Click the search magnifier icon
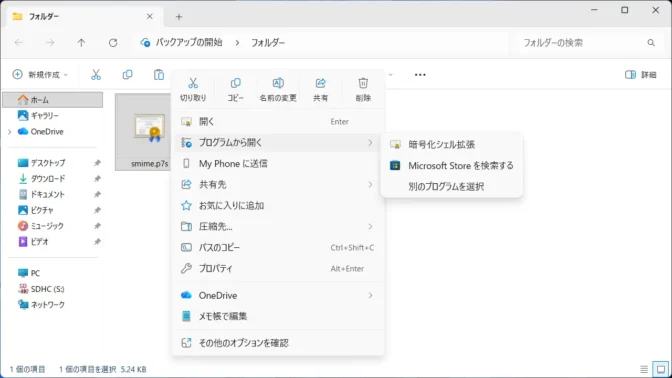 click(x=651, y=43)
